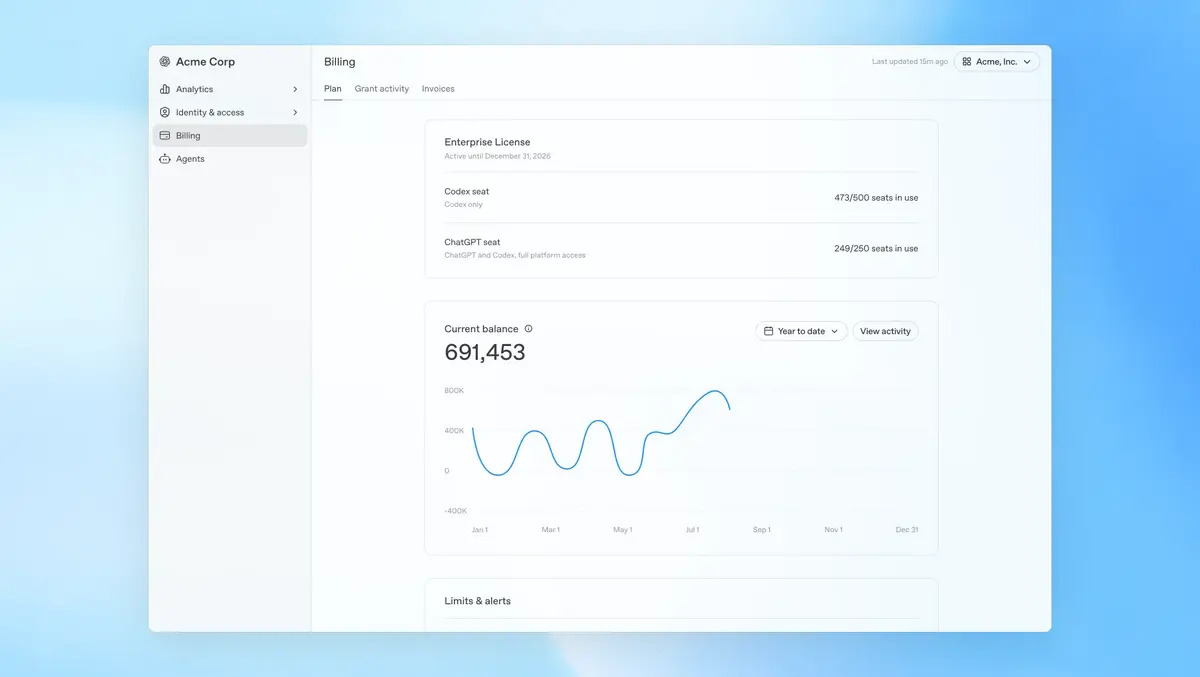Expand the Analytics chevron
The height and width of the screenshot is (677, 1200).
[x=295, y=89]
